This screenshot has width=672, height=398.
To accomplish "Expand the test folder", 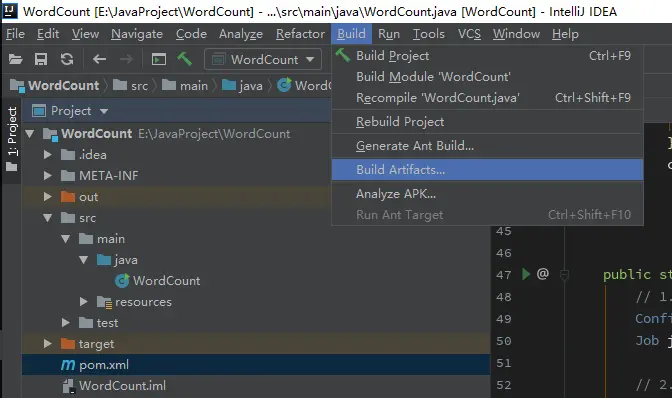I will point(66,323).
